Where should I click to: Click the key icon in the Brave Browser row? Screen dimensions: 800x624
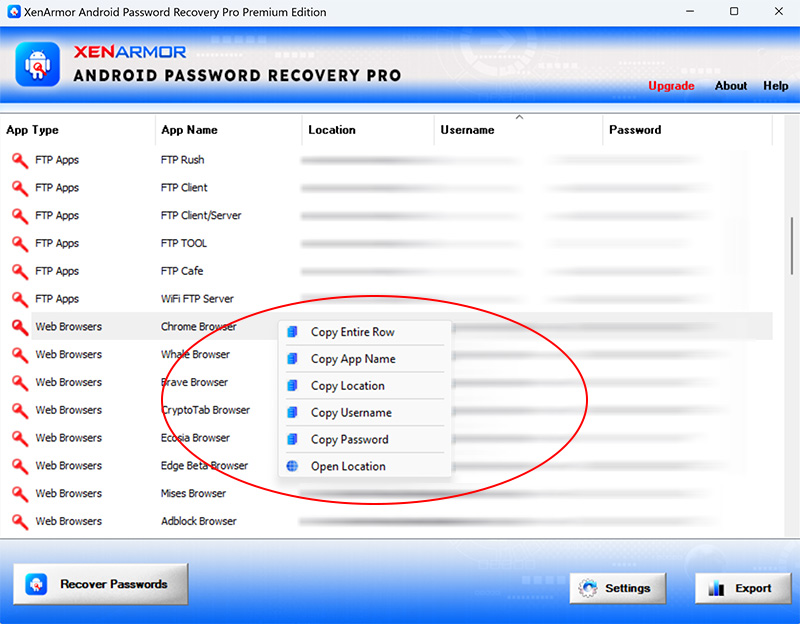20,383
